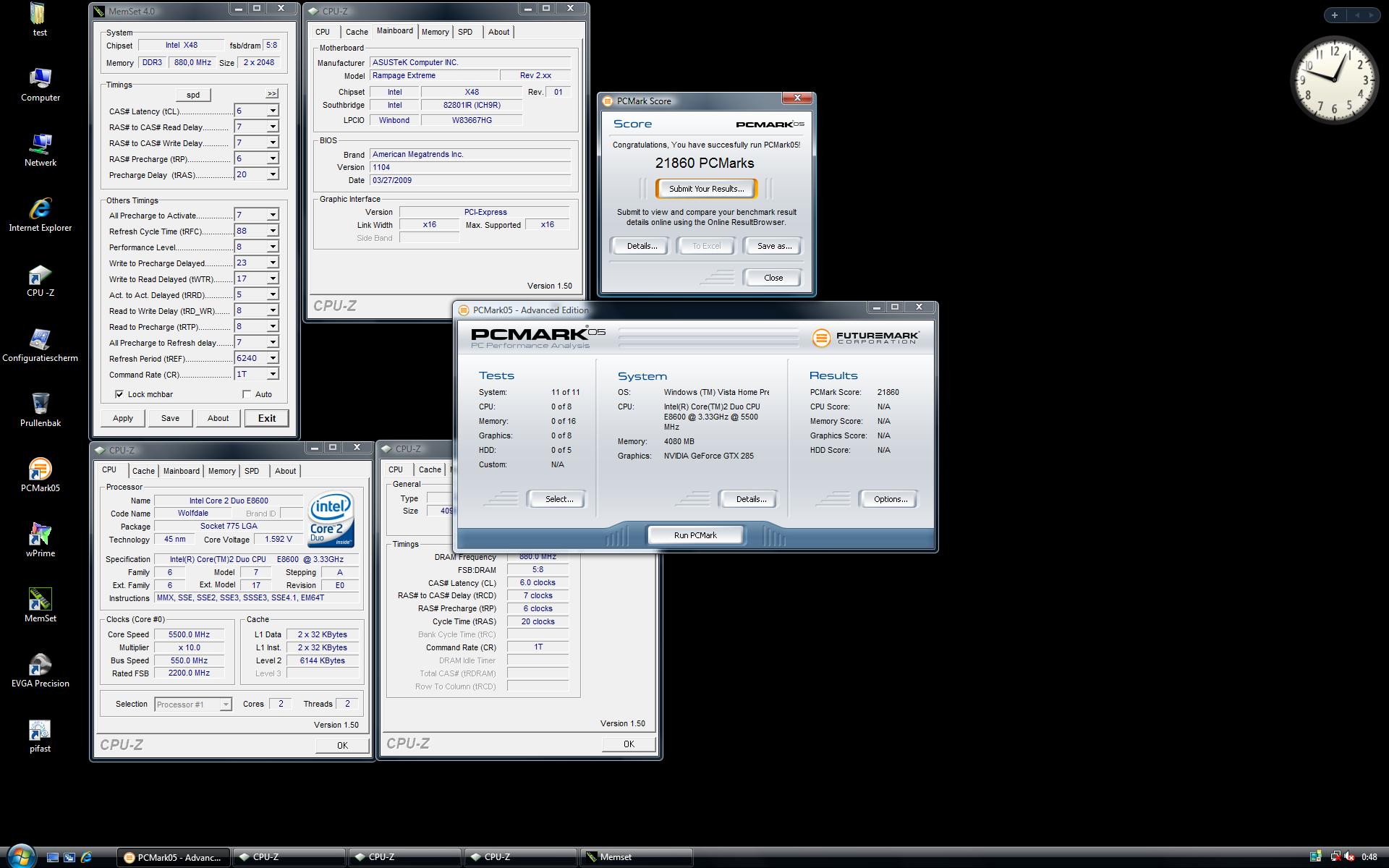Click the Show Desktop quick launch icon
Image resolution: width=1389 pixels, height=868 pixels.
52,857
